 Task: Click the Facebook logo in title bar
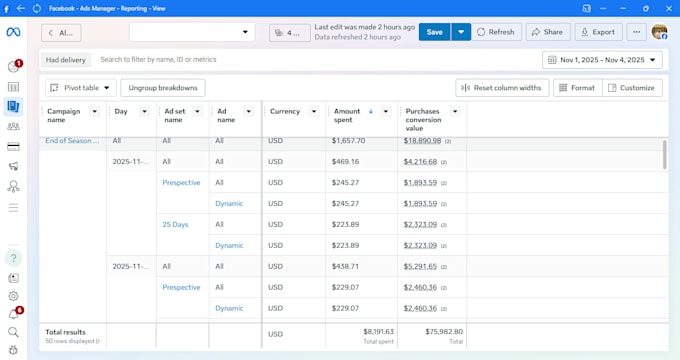[x=6, y=9]
